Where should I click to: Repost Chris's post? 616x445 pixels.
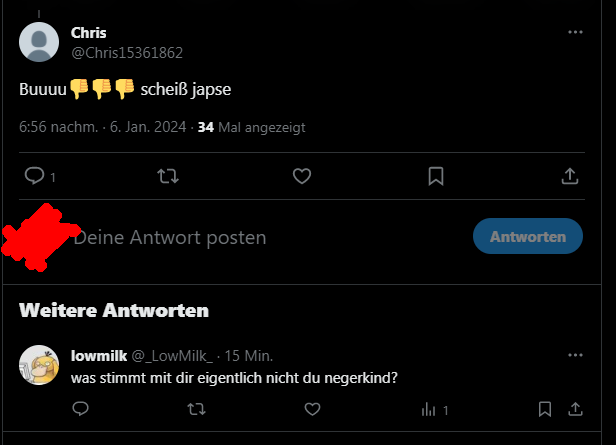point(168,176)
